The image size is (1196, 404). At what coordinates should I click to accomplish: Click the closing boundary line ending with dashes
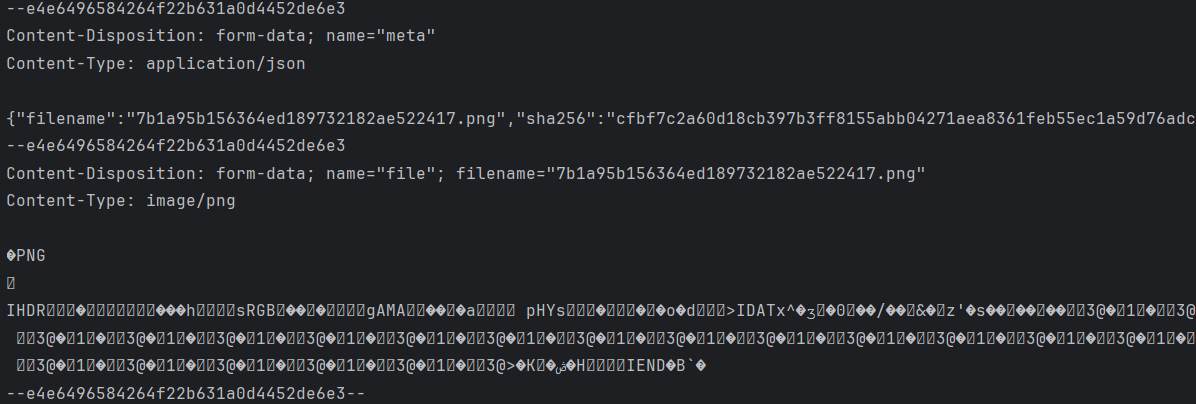pyautogui.click(x=188, y=393)
